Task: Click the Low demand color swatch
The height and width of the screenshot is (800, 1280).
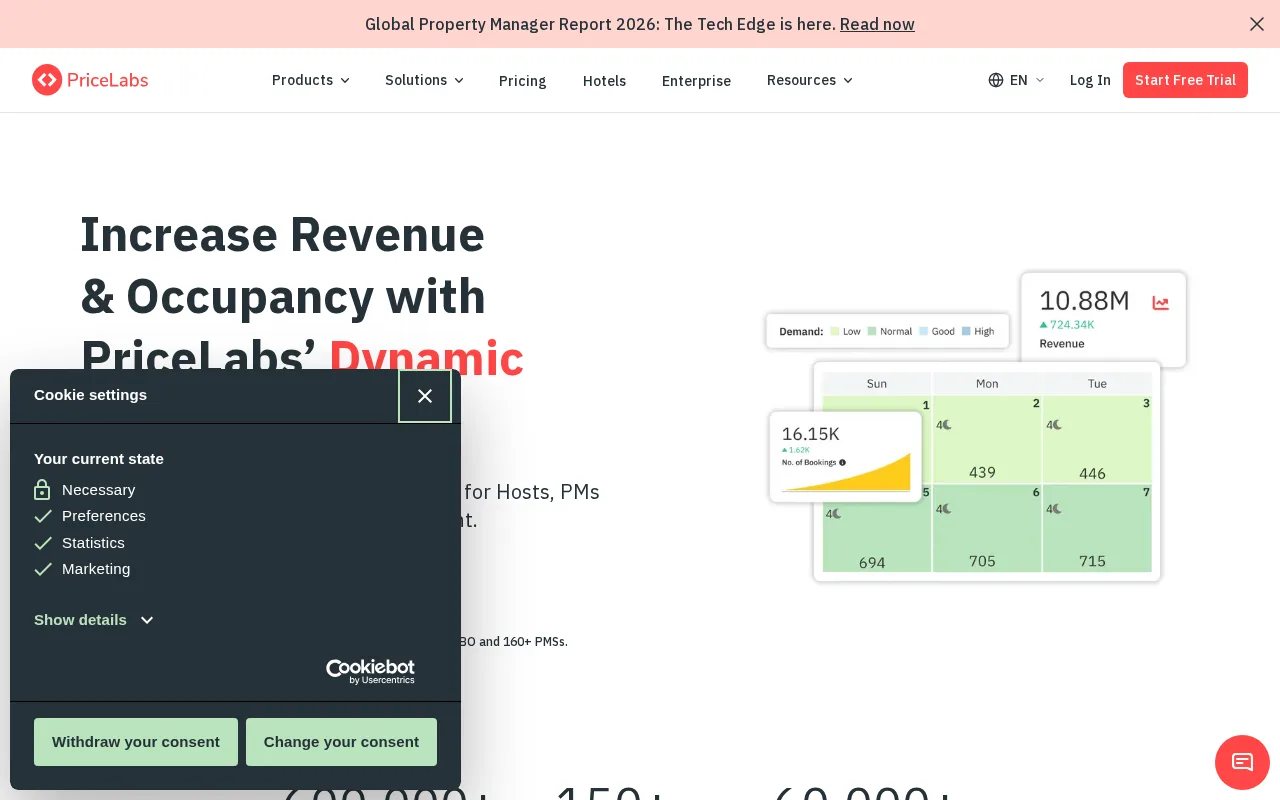Action: click(x=835, y=331)
